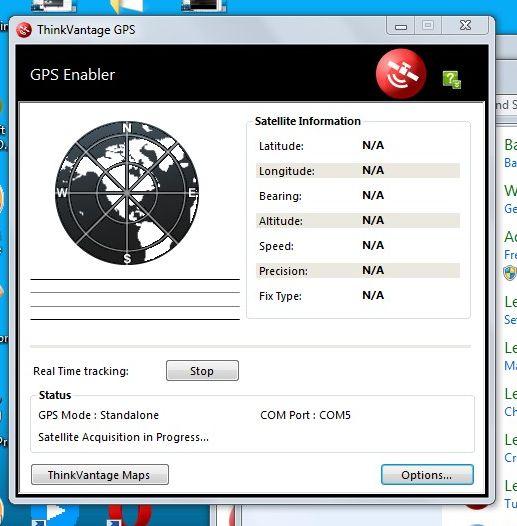Image resolution: width=517 pixels, height=526 pixels.
Task: Click the 'Latitude:' label
Action: coord(281,146)
